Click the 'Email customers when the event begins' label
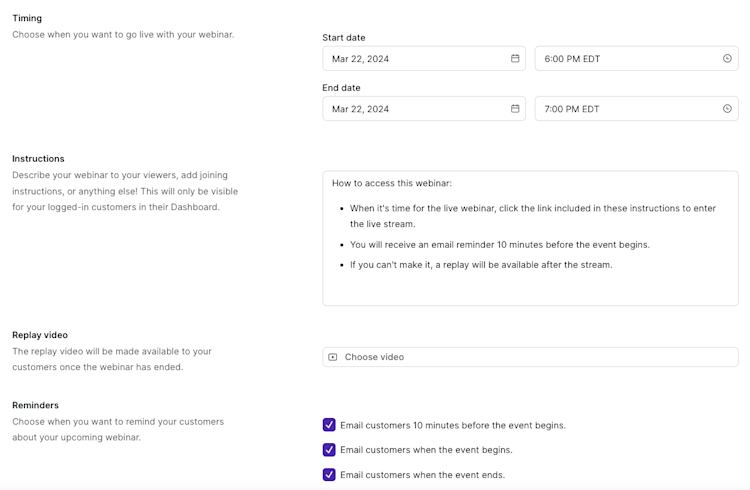The width and height of the screenshot is (750, 490). 426,450
